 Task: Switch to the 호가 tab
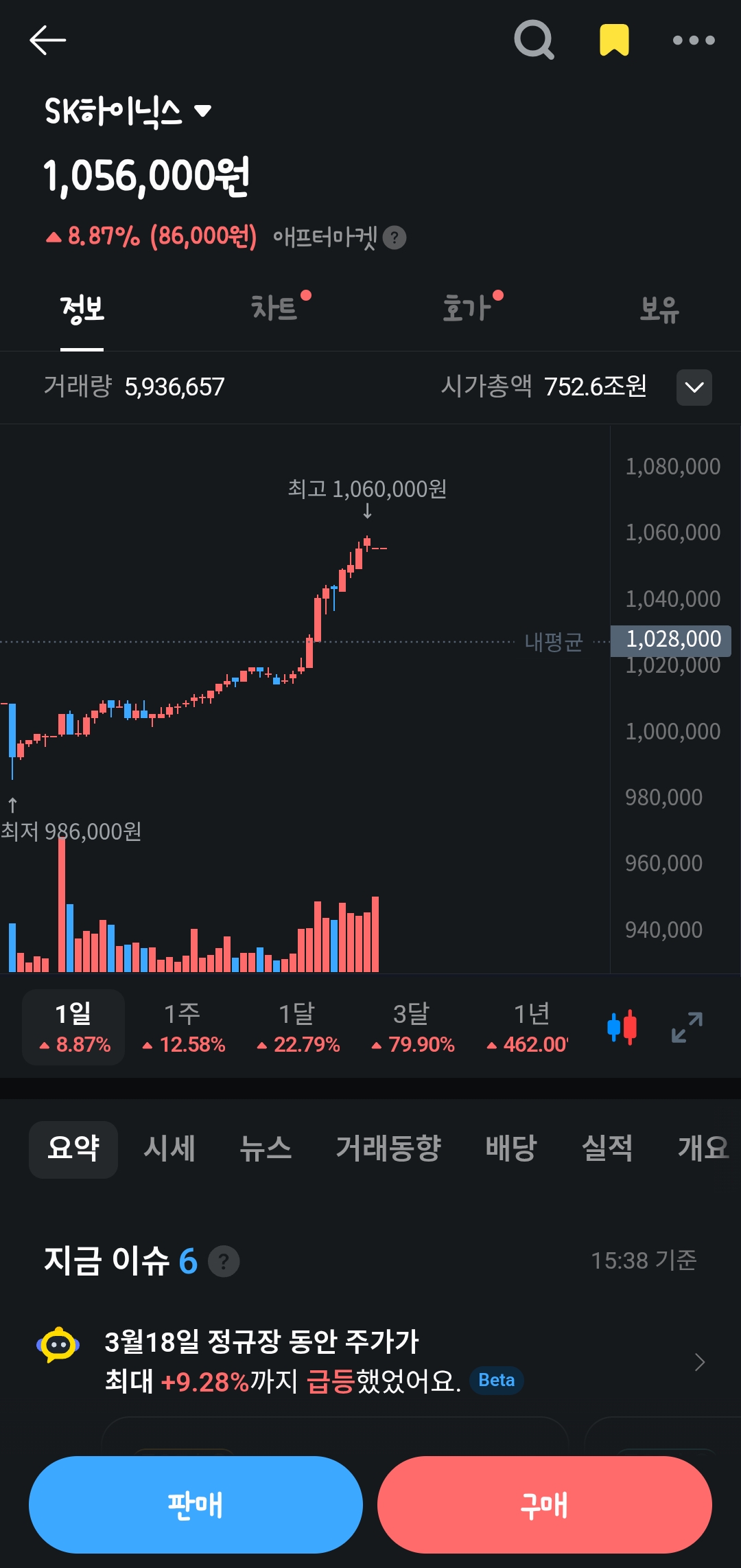[x=467, y=308]
